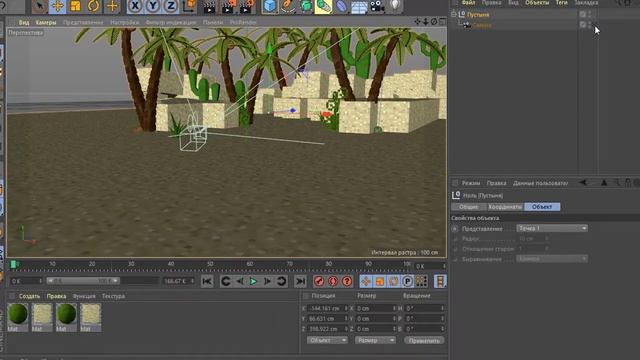Toggle the Z axis lock
Image resolution: width=640 pixels, height=360 pixels.
coord(171,6)
